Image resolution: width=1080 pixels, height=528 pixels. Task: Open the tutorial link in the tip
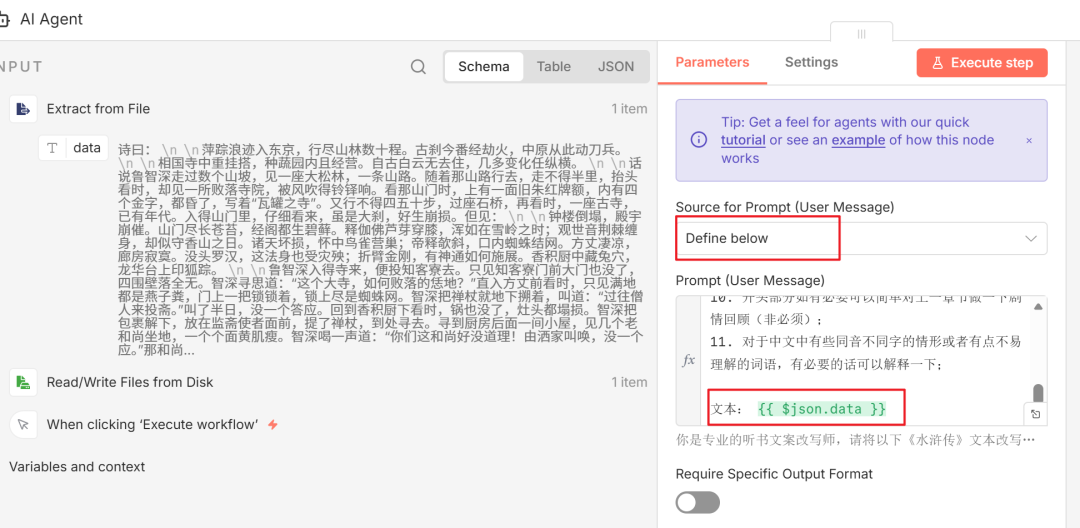pyautogui.click(x=743, y=141)
